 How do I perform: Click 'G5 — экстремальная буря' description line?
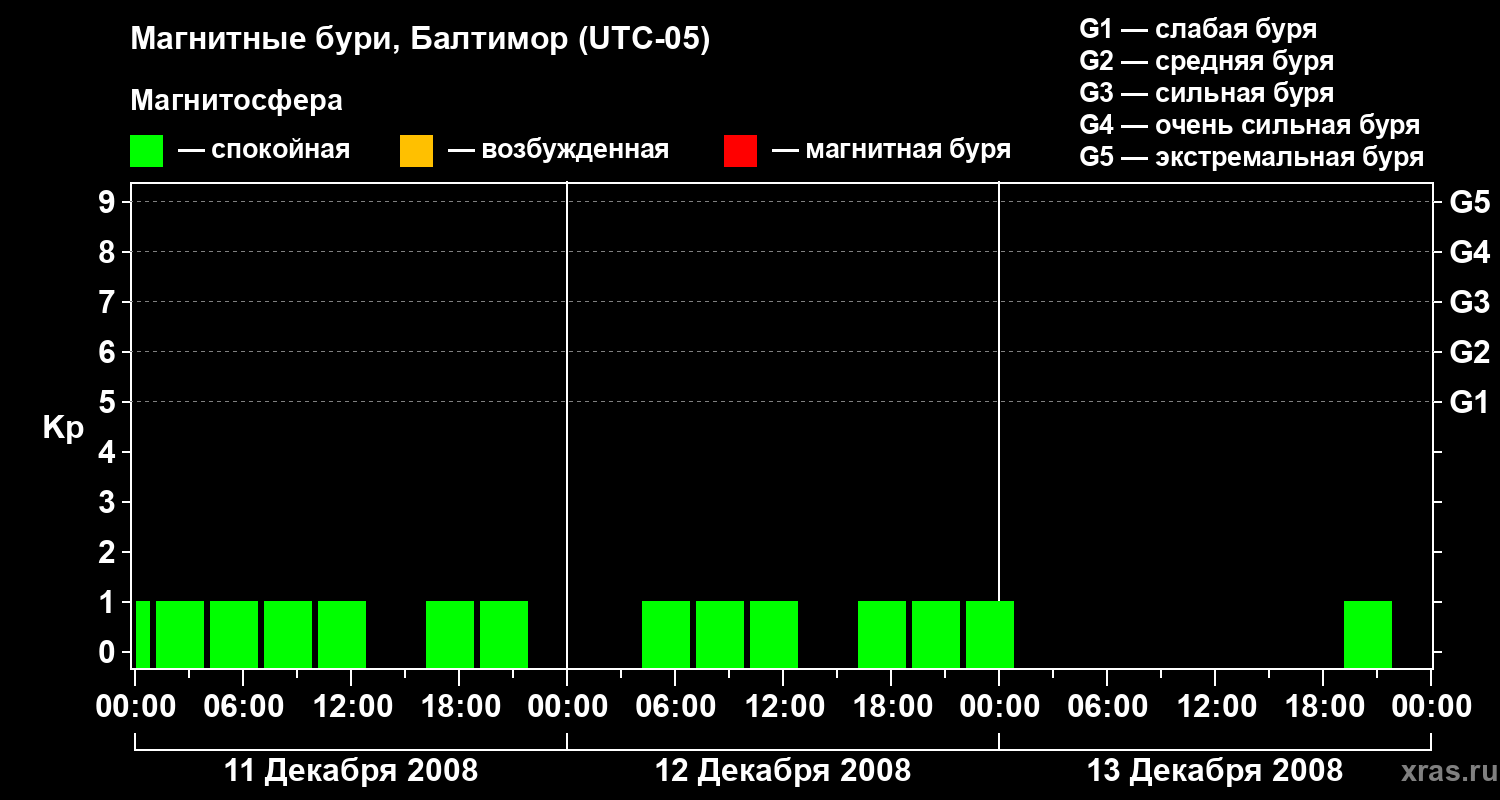click(x=1252, y=157)
